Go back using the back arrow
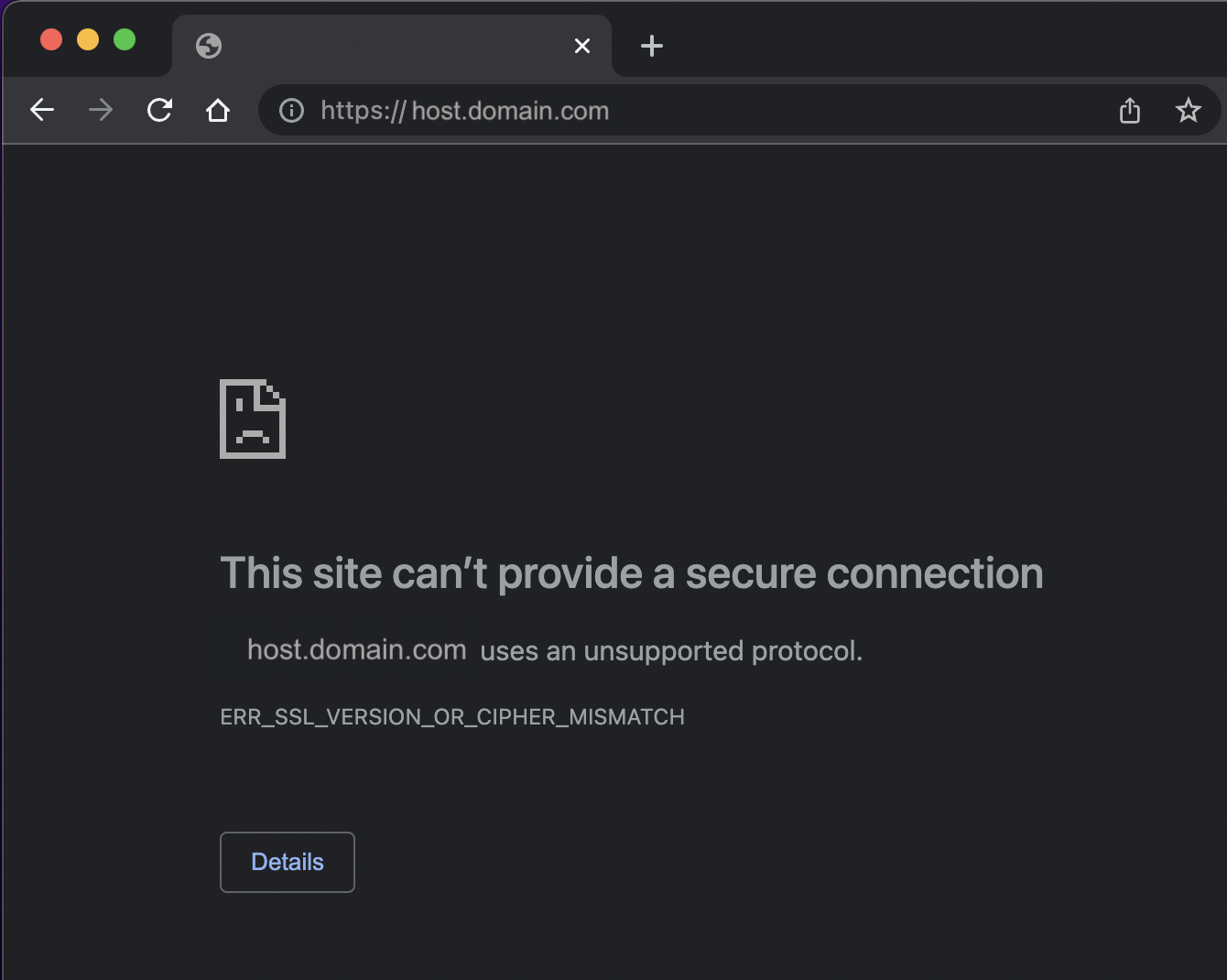The height and width of the screenshot is (980, 1227). 42,111
